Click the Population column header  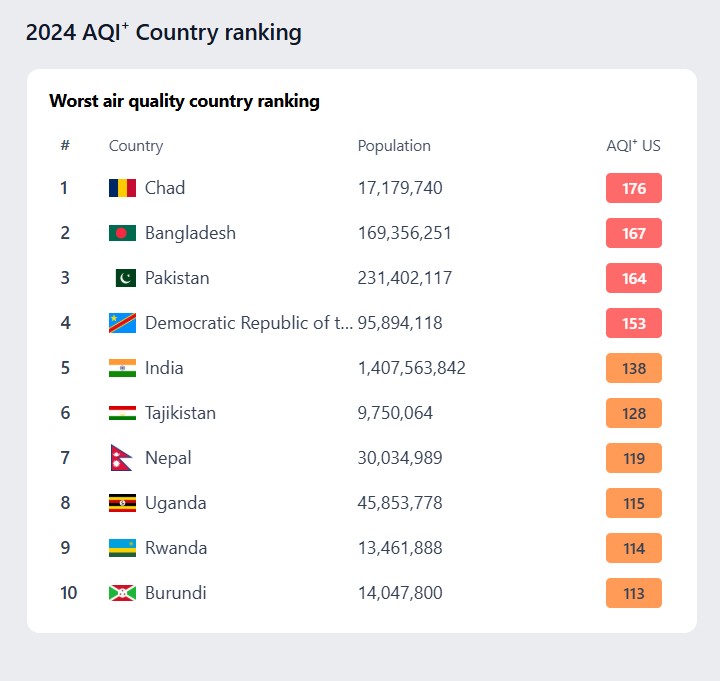(x=394, y=146)
